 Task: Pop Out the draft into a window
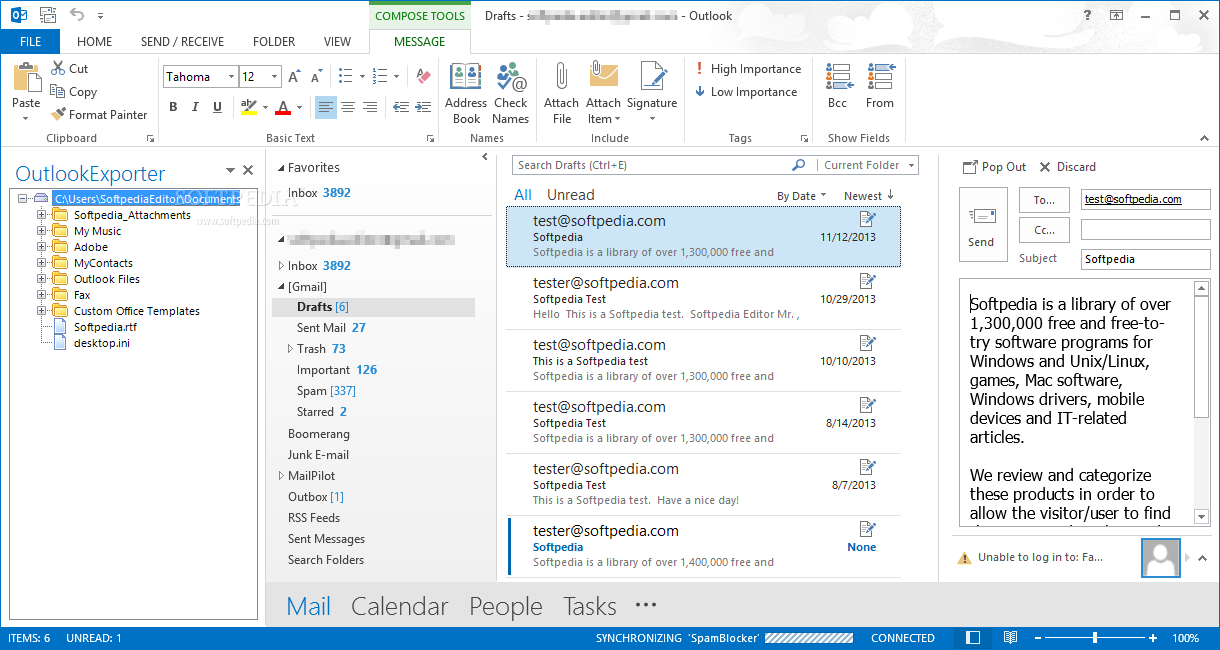994,167
